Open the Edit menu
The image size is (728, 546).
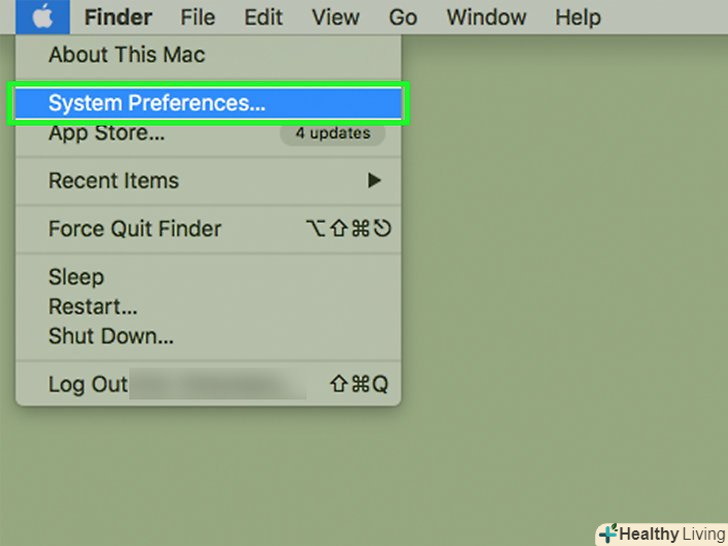(x=265, y=17)
